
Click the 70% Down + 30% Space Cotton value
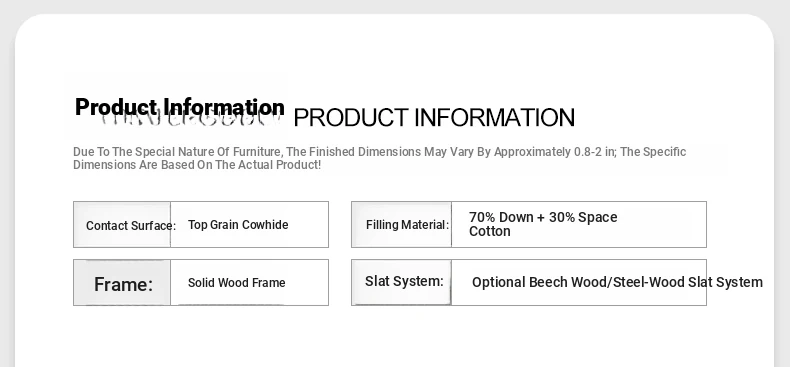tap(543, 224)
